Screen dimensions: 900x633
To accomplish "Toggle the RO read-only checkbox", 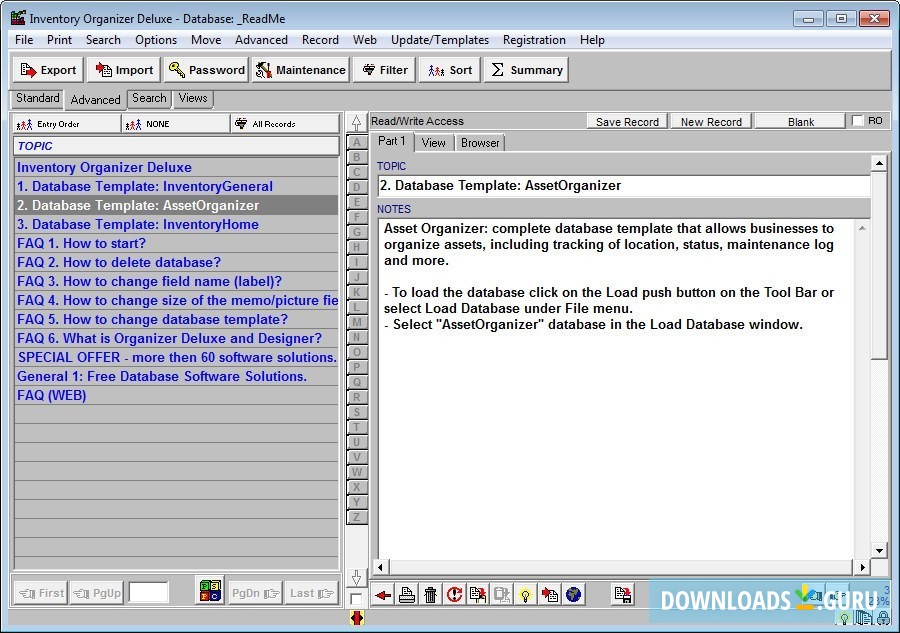I will tap(858, 121).
